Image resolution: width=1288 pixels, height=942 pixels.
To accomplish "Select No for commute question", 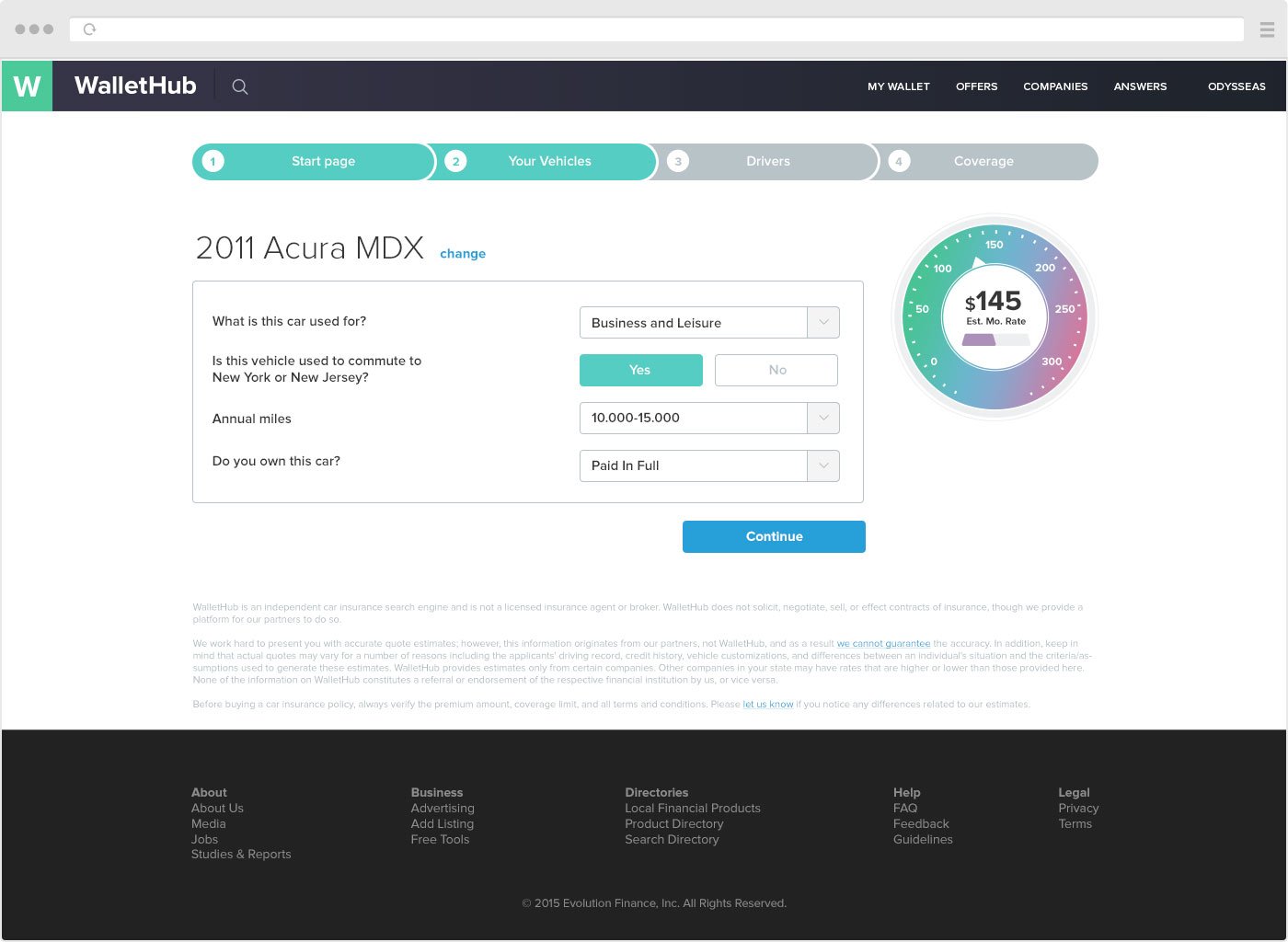I will 776,370.
